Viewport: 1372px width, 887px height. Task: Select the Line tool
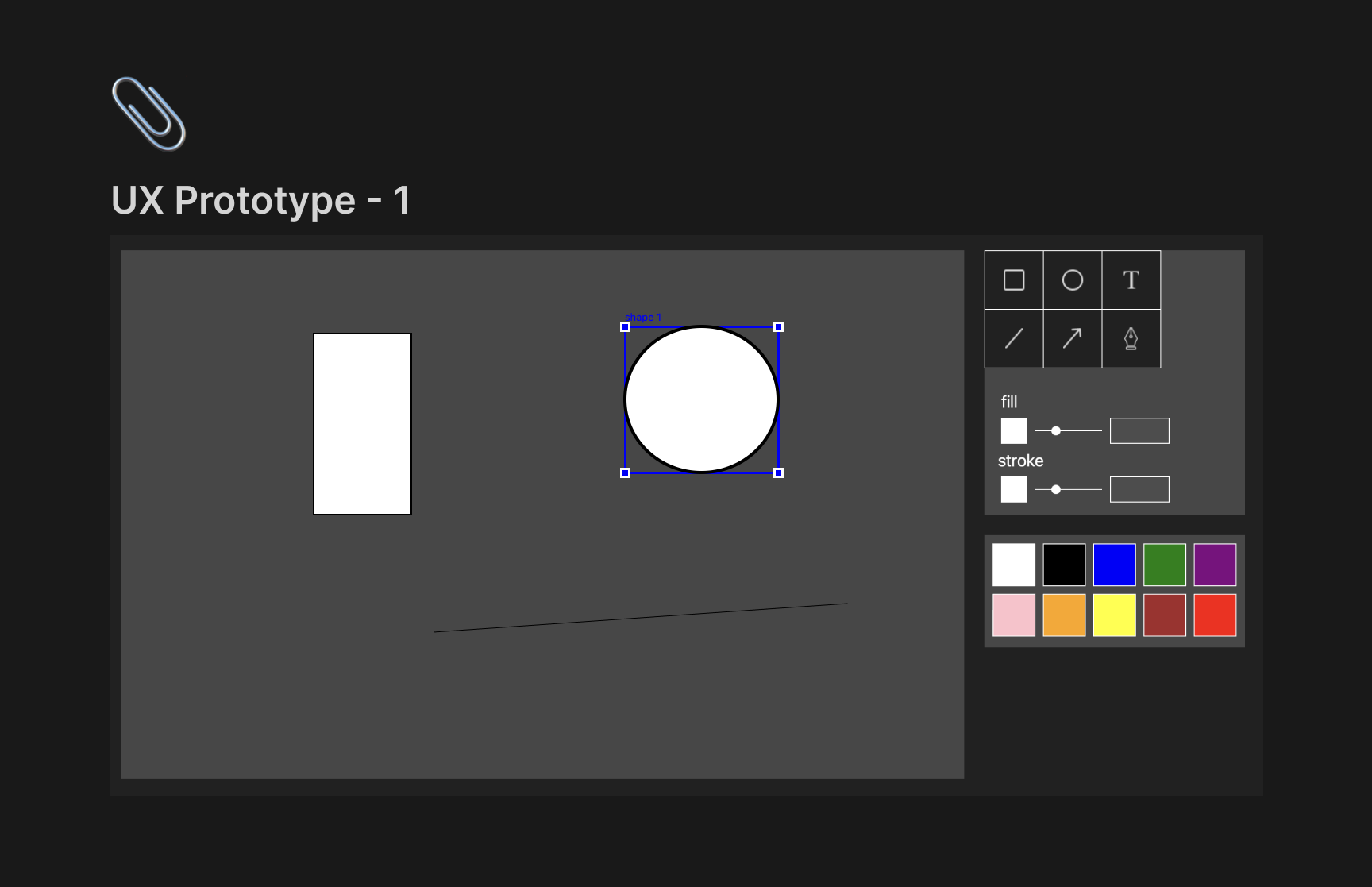point(1014,339)
